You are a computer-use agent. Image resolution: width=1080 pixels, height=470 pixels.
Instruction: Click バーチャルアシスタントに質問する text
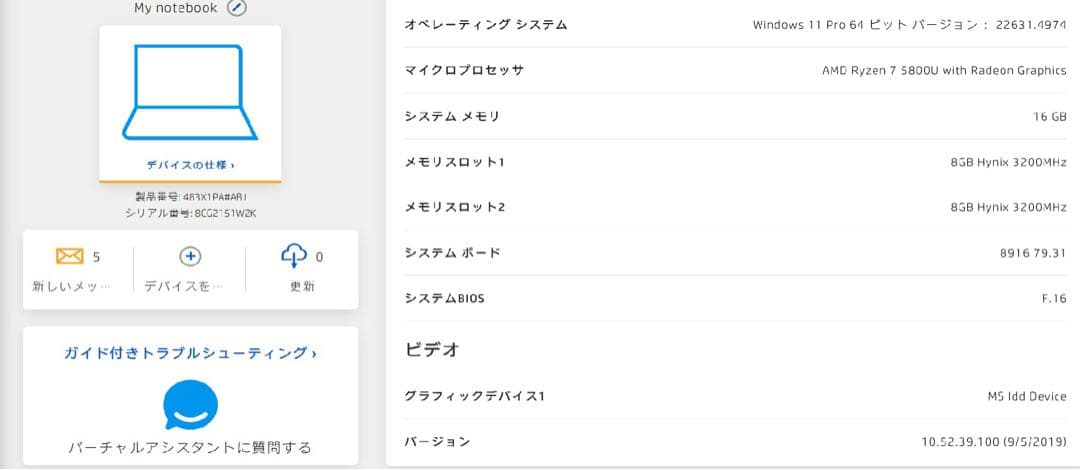(190, 447)
